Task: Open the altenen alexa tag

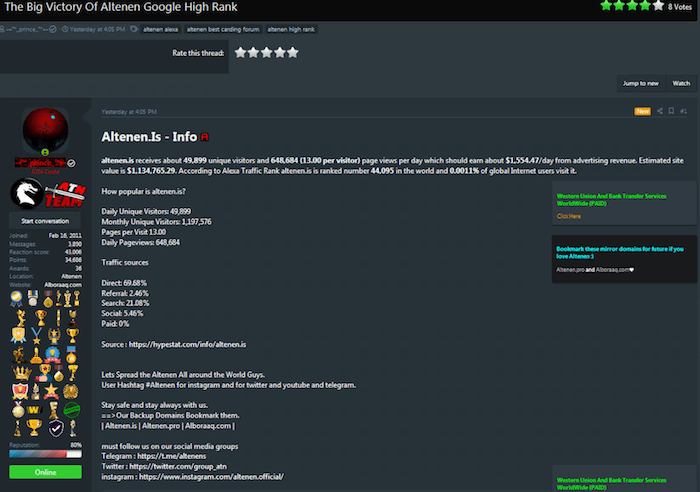Action: tap(160, 29)
